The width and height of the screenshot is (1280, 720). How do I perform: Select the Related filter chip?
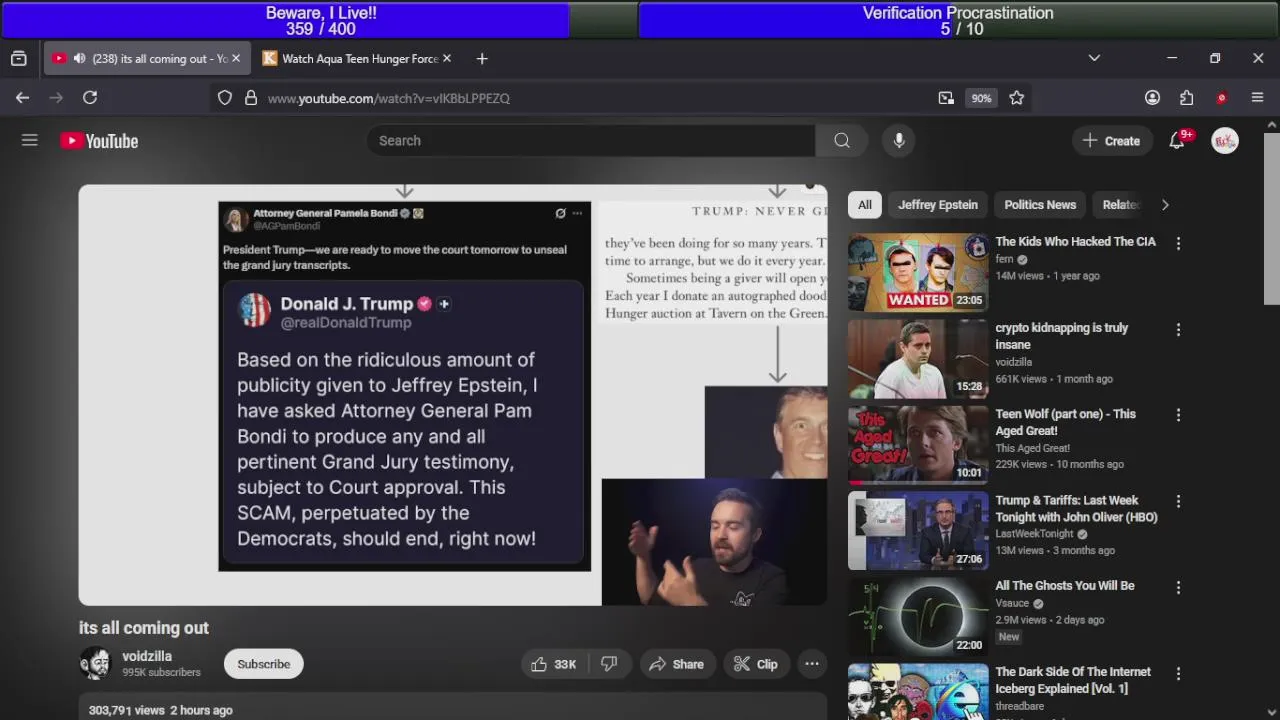(x=1119, y=205)
